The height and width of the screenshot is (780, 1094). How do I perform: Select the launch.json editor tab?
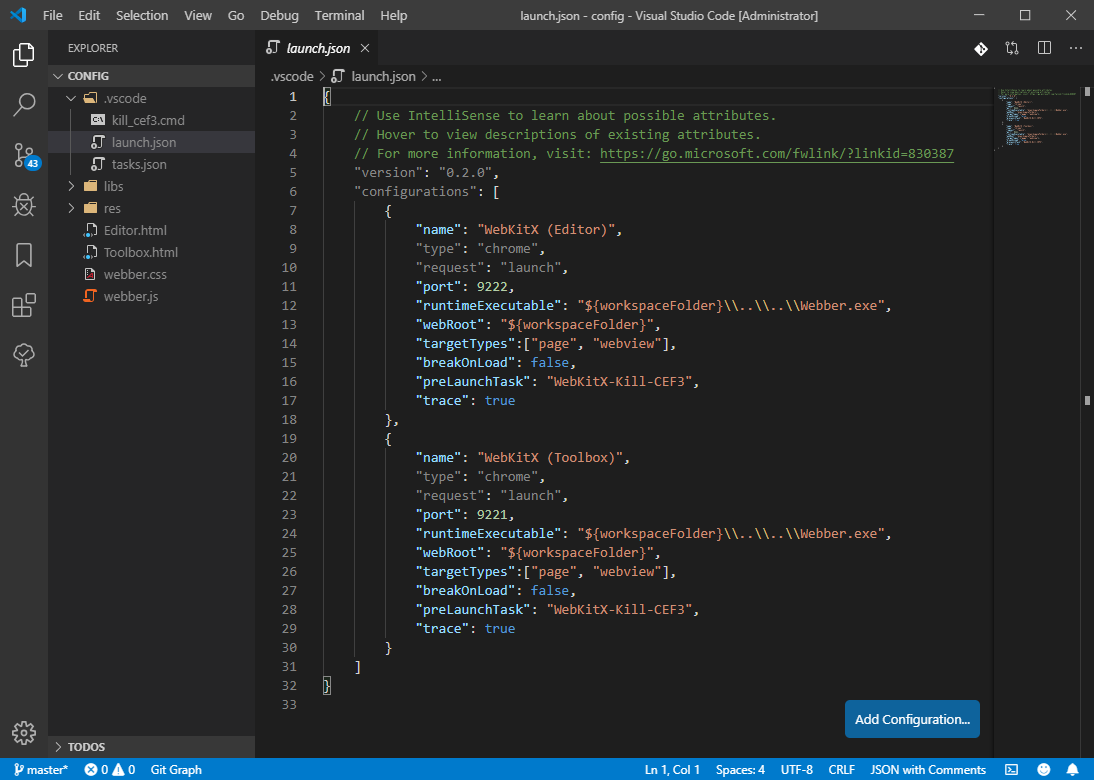coord(318,48)
